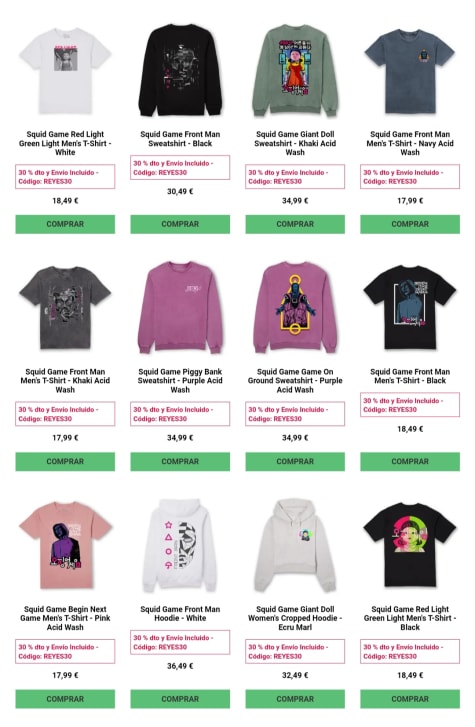Viewport: 475px width, 727px height.
Task: Click COMPRAR under the 36,49 € hoodie
Action: tap(180, 699)
